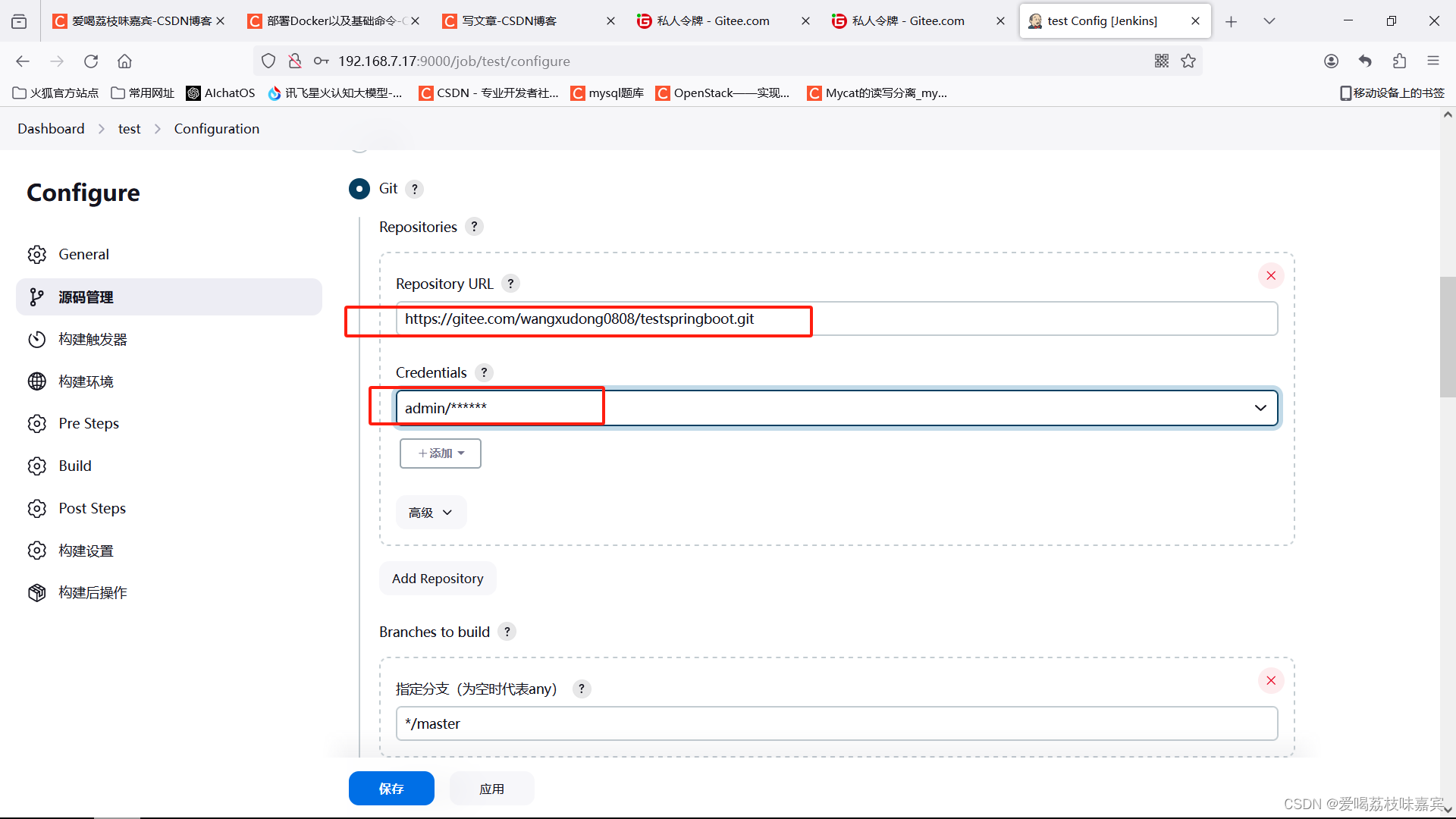Click the remove repository X icon
Viewport: 1456px width, 819px height.
[1271, 276]
